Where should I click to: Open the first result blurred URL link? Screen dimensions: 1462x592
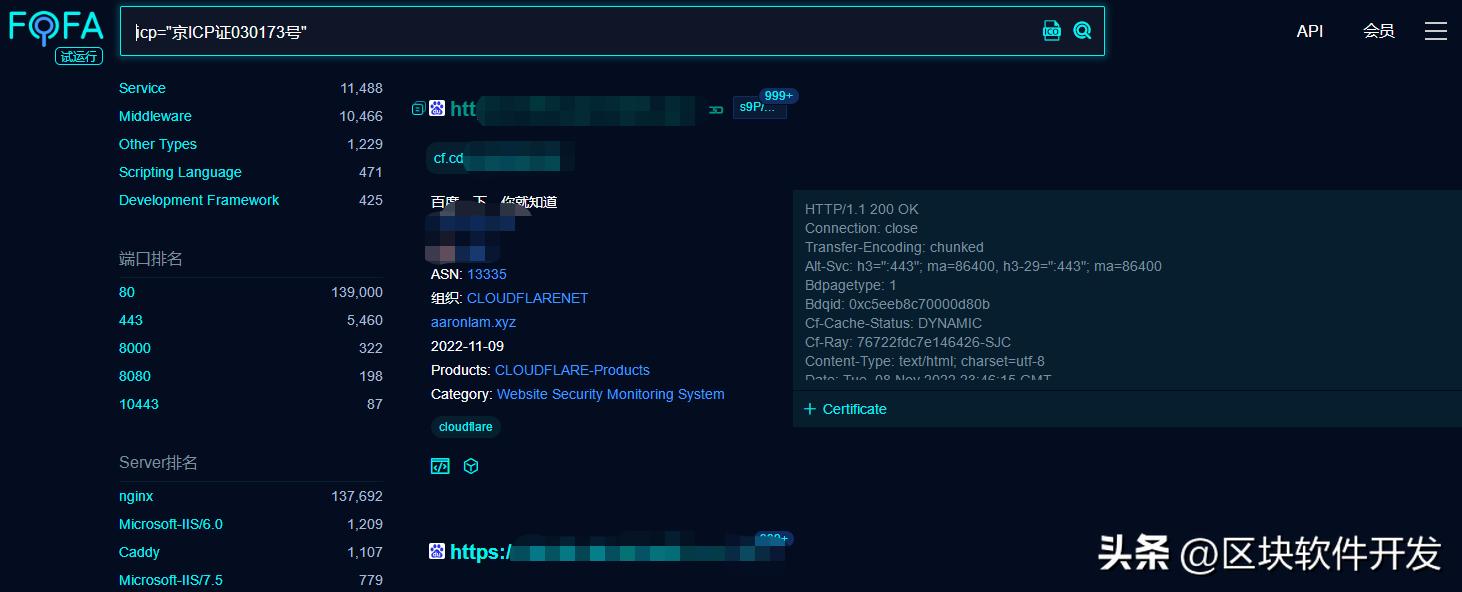tap(572, 109)
